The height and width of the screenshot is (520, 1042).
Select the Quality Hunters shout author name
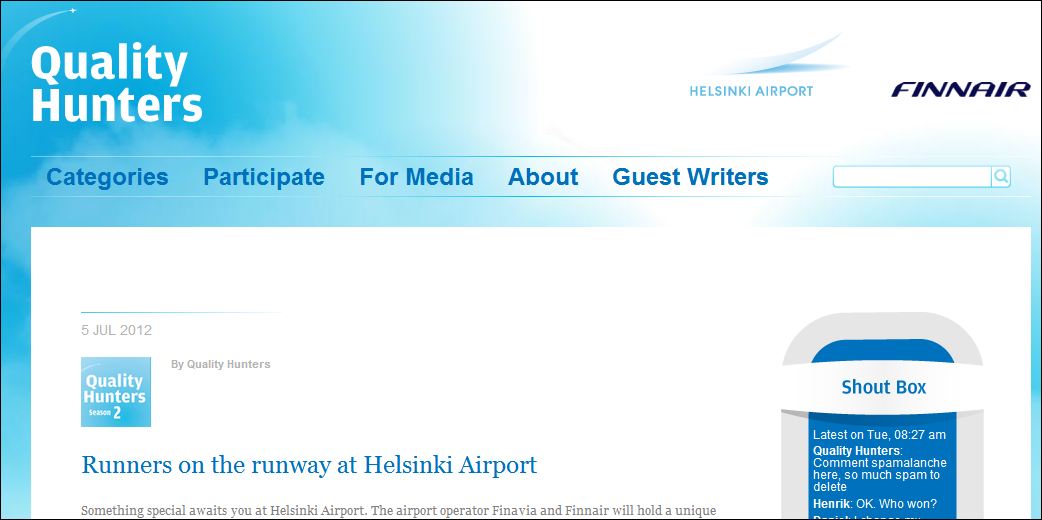coord(857,451)
